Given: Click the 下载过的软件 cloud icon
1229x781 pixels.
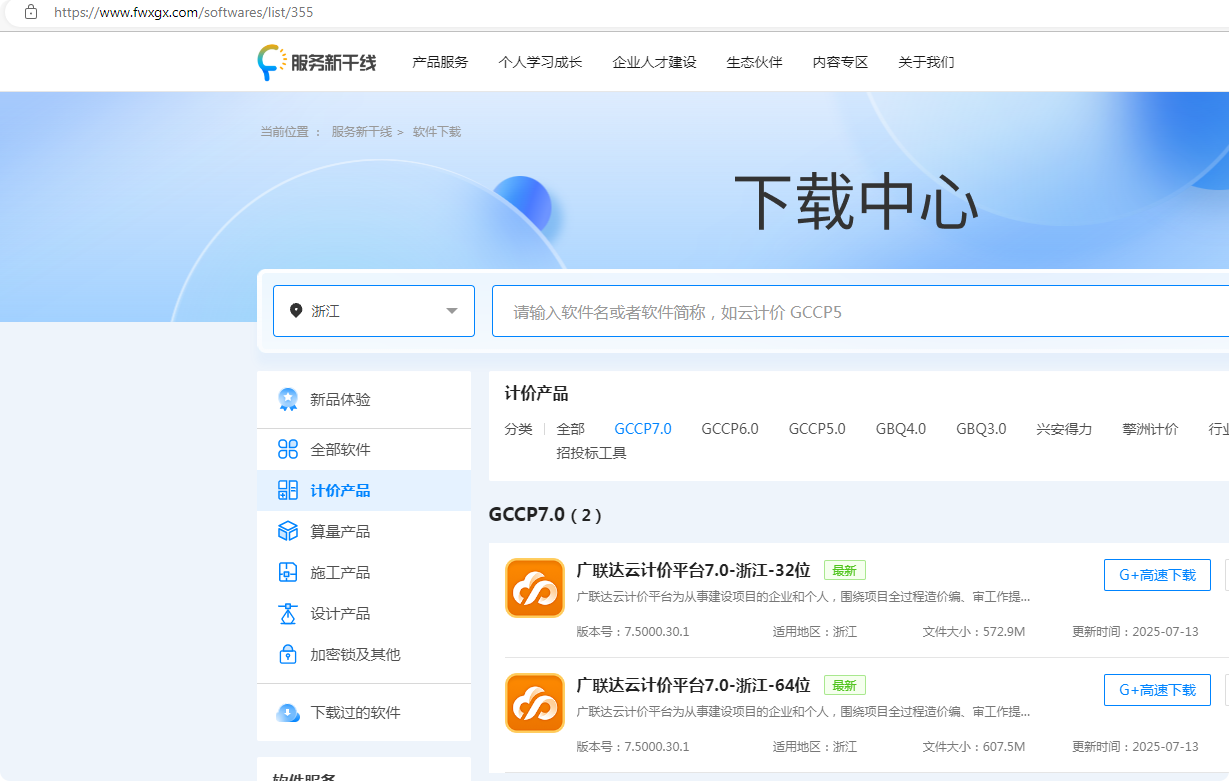Looking at the screenshot, I should (x=288, y=713).
